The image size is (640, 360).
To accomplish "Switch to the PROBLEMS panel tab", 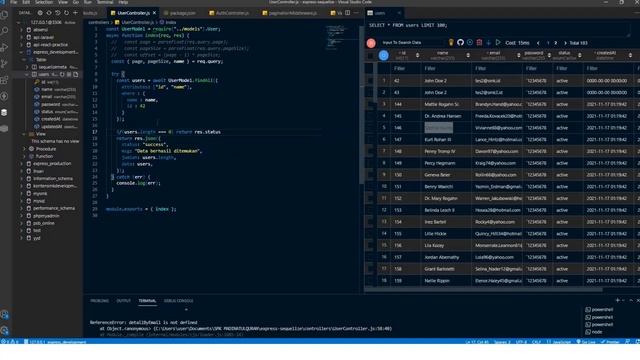I will click(x=100, y=301).
